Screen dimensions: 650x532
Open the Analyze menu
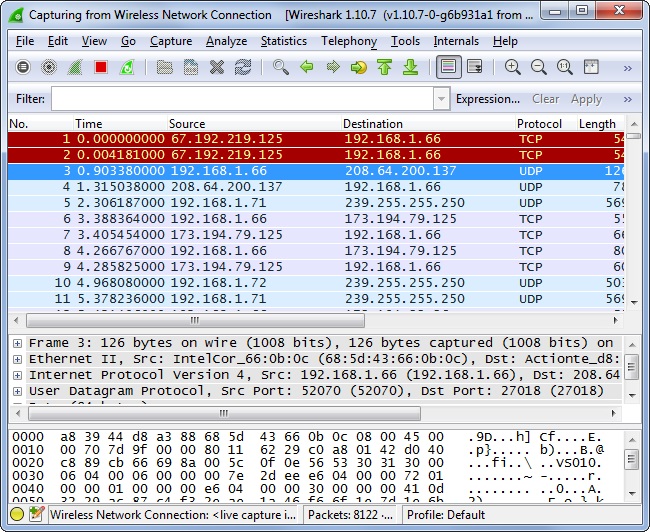click(226, 41)
